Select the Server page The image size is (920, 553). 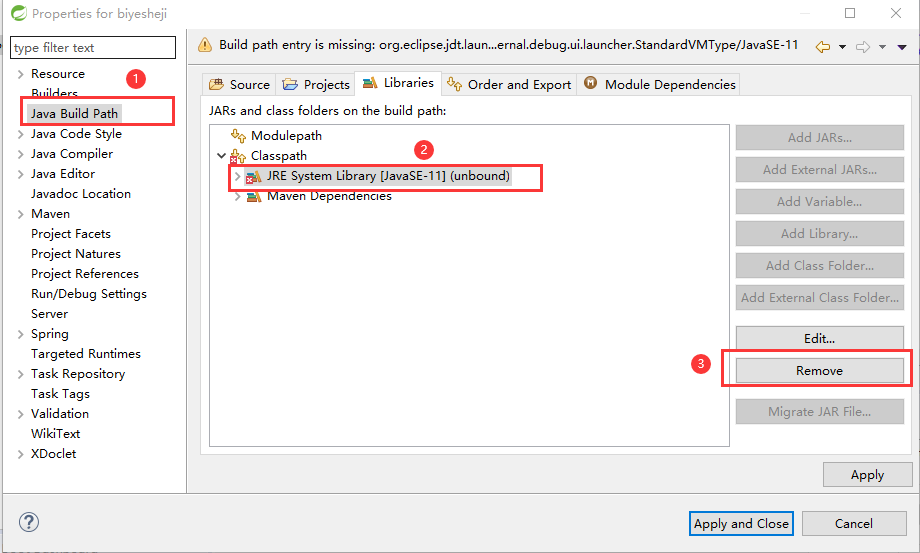[x=49, y=314]
